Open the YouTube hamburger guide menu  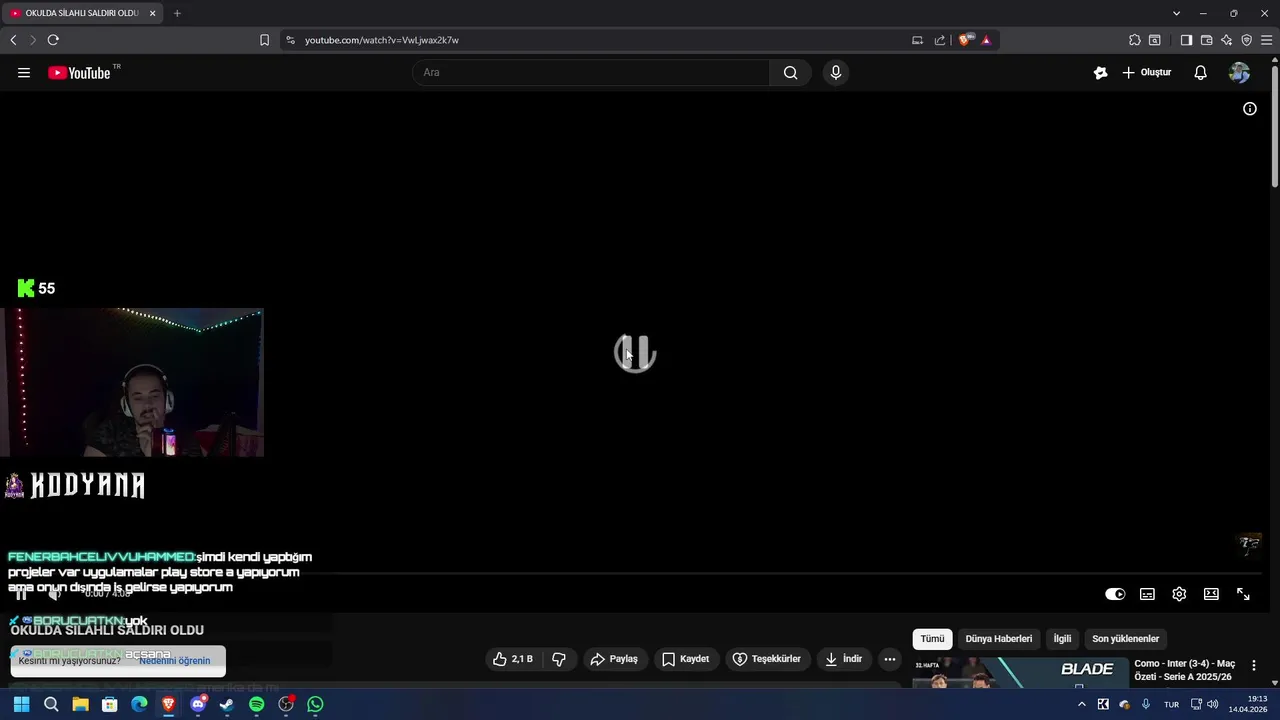tap(24, 73)
